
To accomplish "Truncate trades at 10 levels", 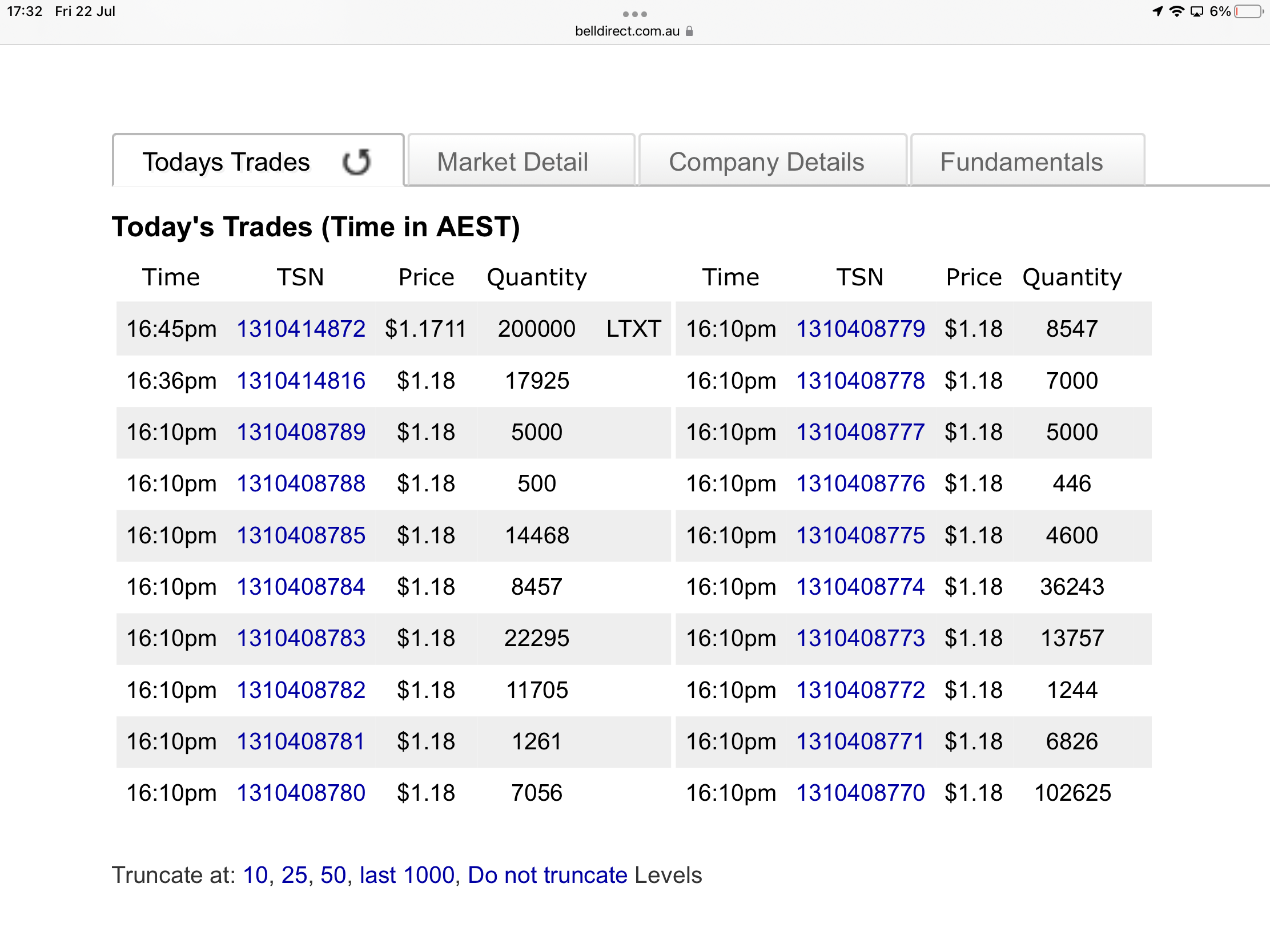I will 255,875.
